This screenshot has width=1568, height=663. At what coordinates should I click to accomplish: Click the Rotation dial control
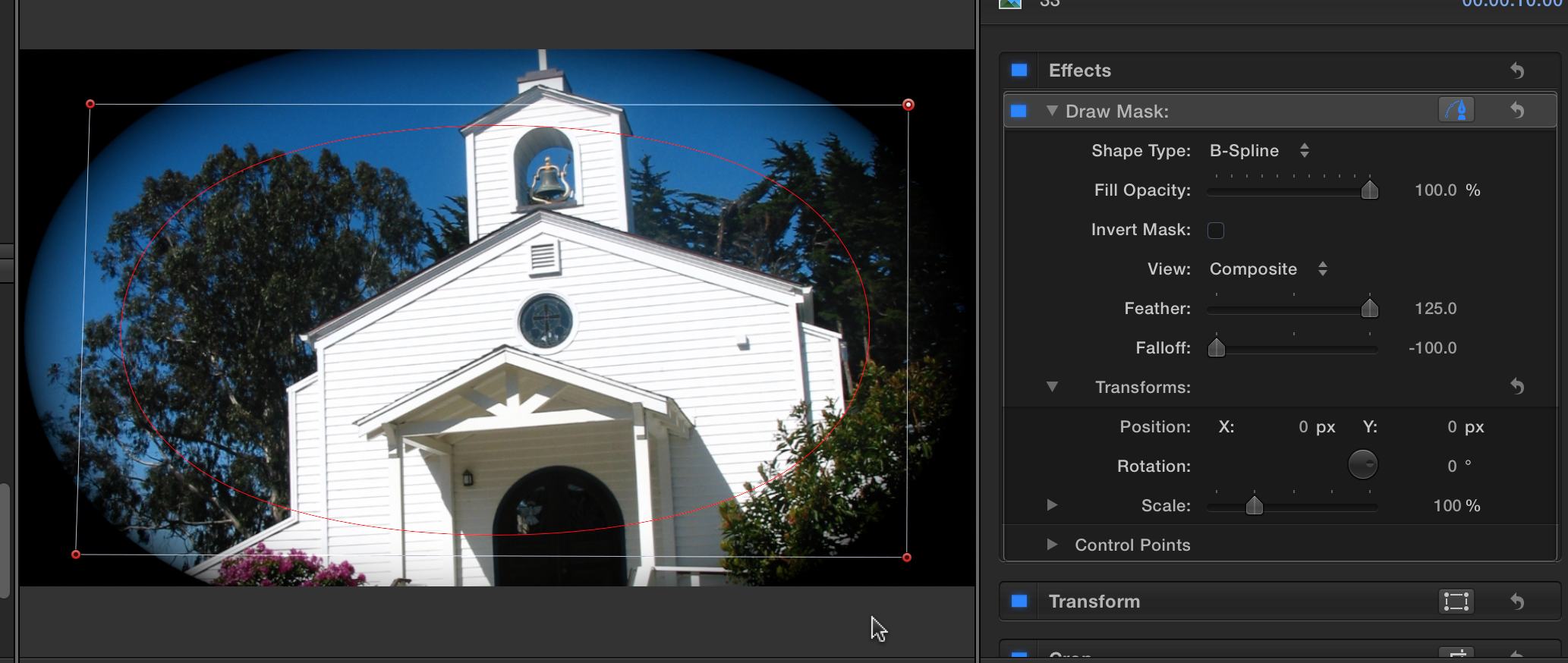coord(1363,465)
